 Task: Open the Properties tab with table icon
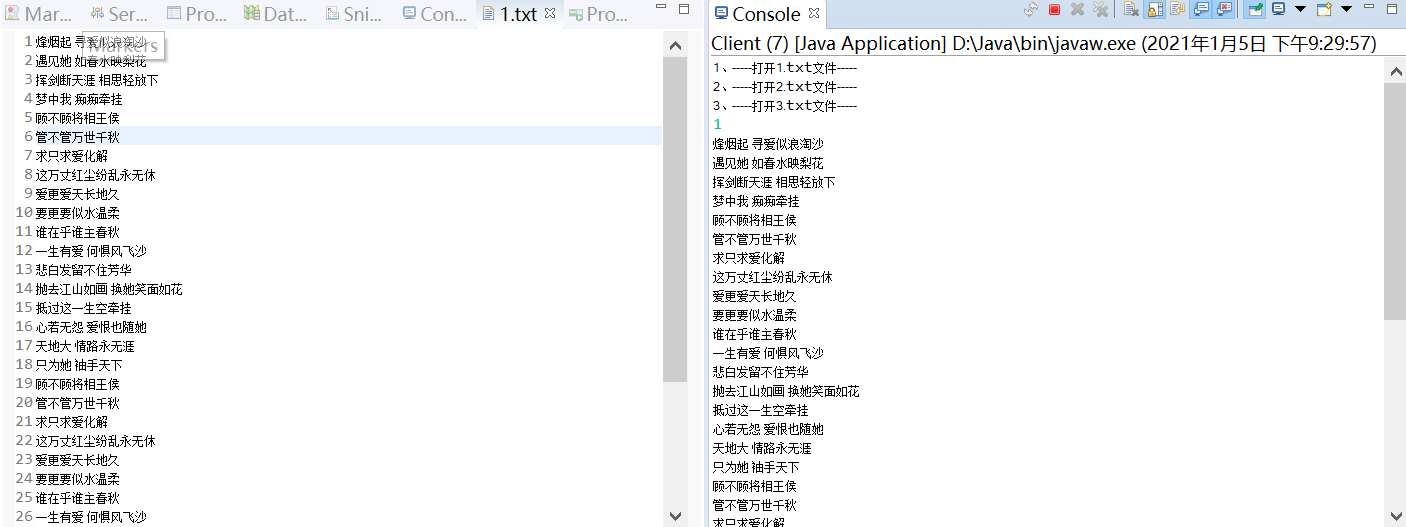197,14
